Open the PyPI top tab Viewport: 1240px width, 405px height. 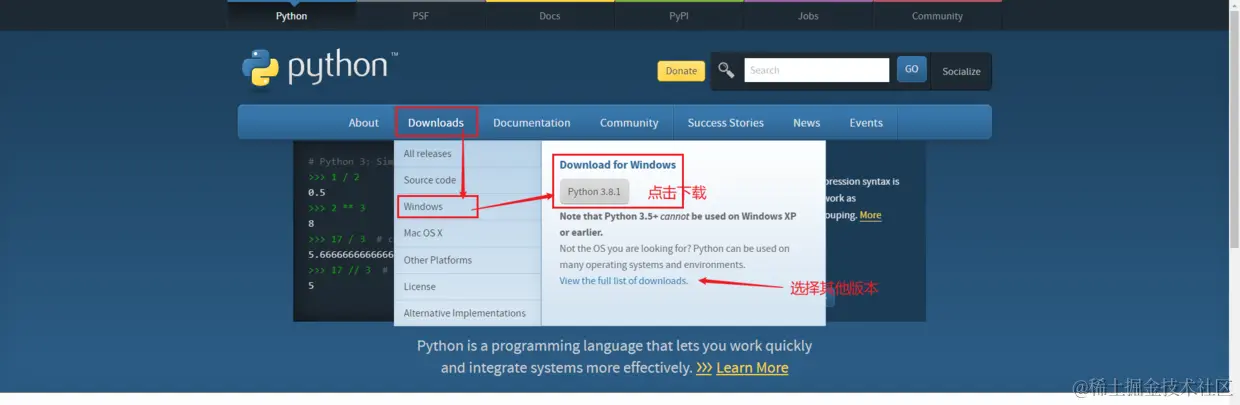tap(679, 16)
